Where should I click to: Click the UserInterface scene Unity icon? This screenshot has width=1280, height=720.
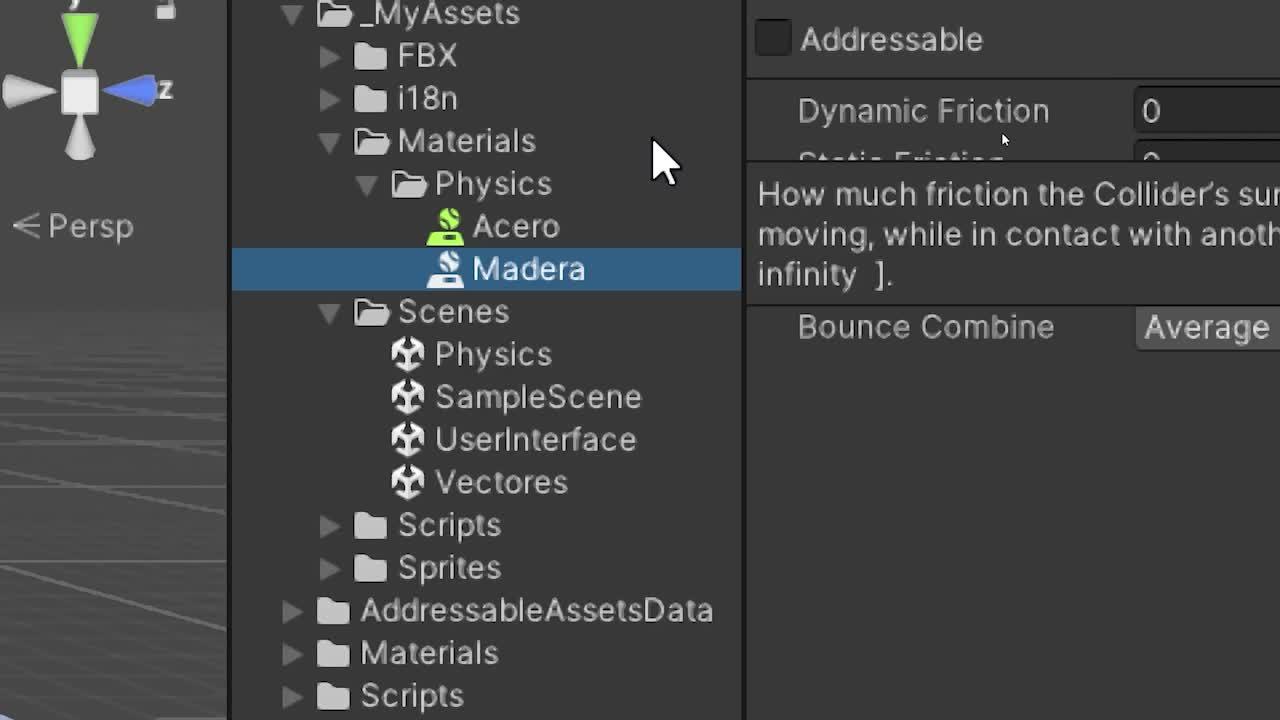408,440
